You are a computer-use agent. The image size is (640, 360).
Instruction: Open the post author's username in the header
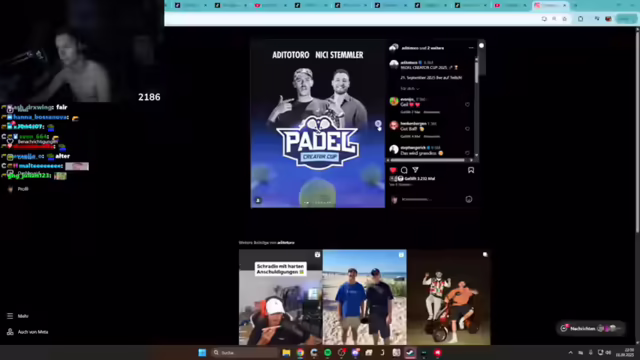click(409, 48)
